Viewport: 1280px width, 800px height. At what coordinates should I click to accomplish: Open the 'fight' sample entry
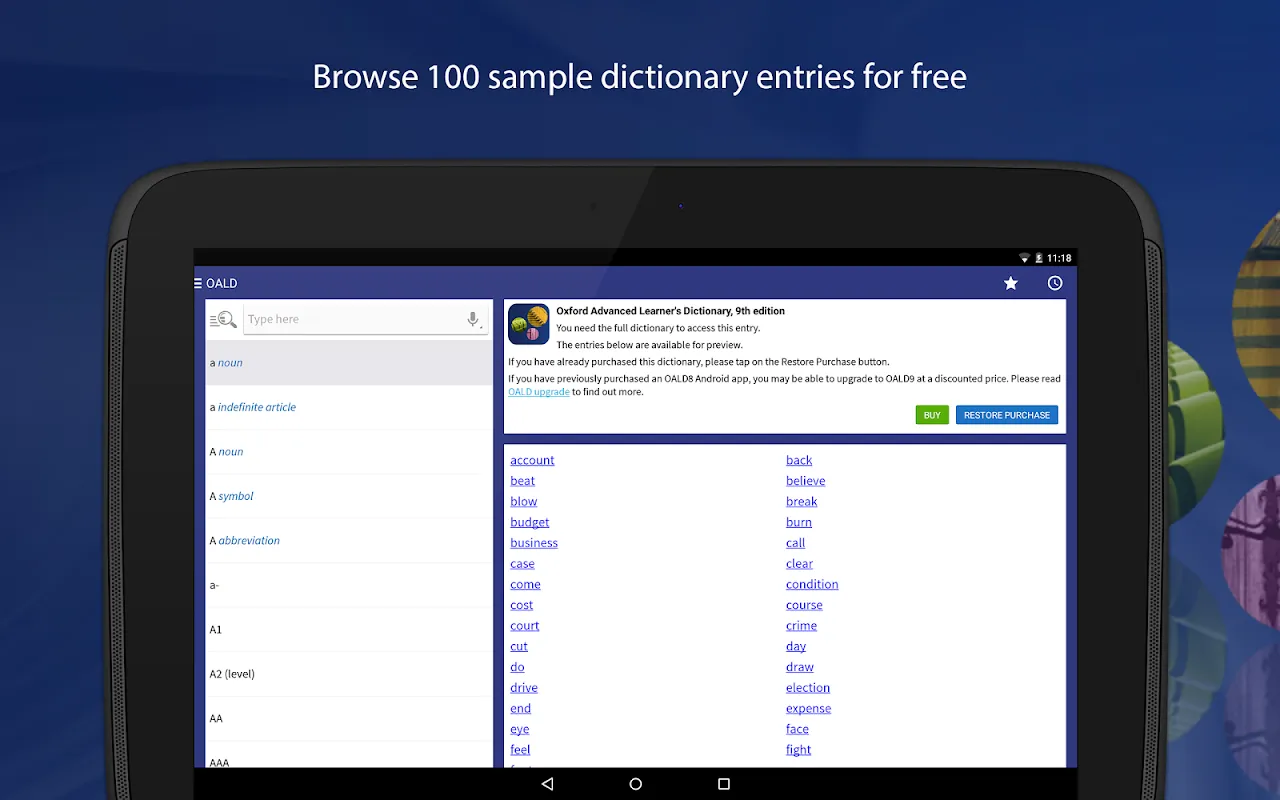799,750
